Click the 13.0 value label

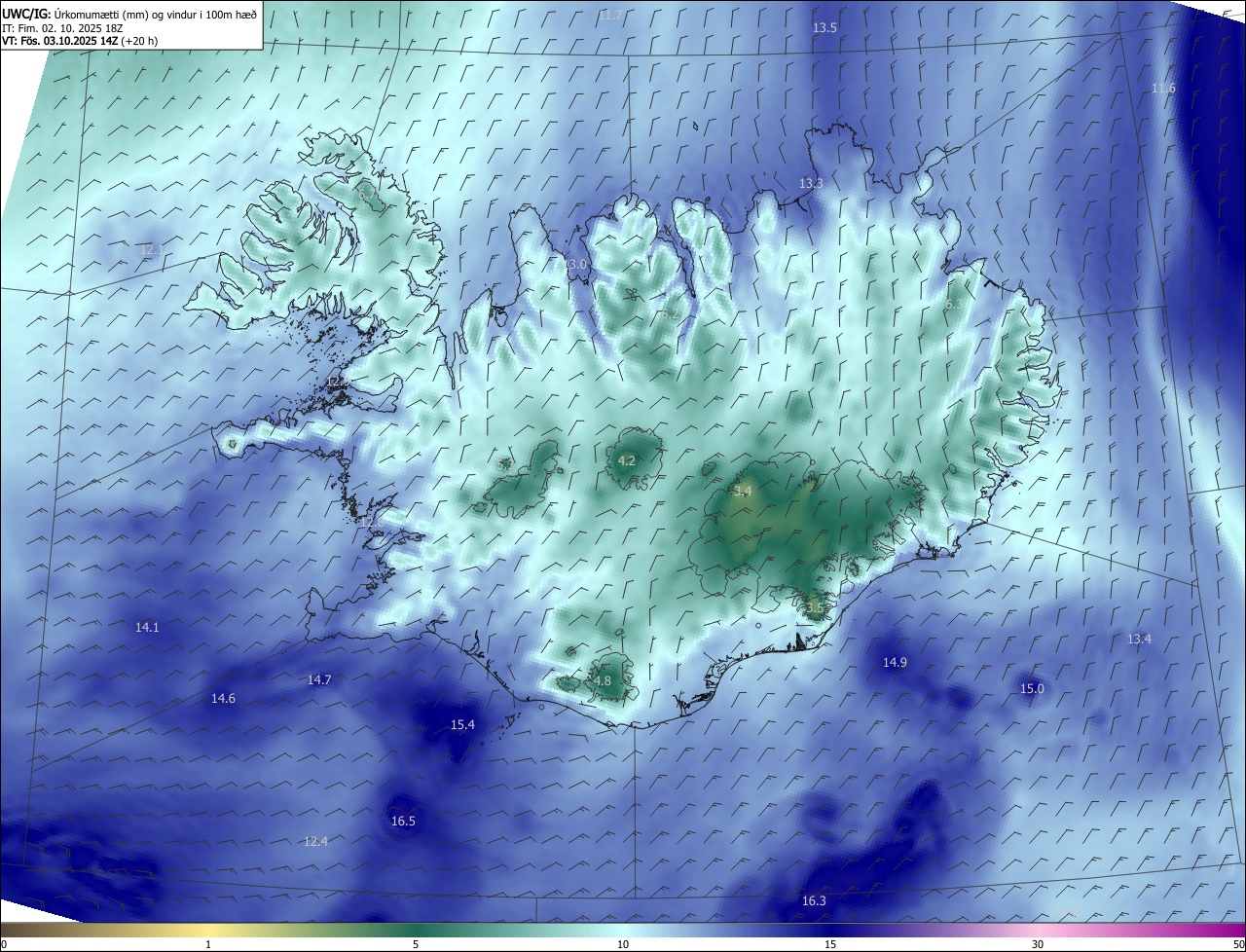coord(576,265)
